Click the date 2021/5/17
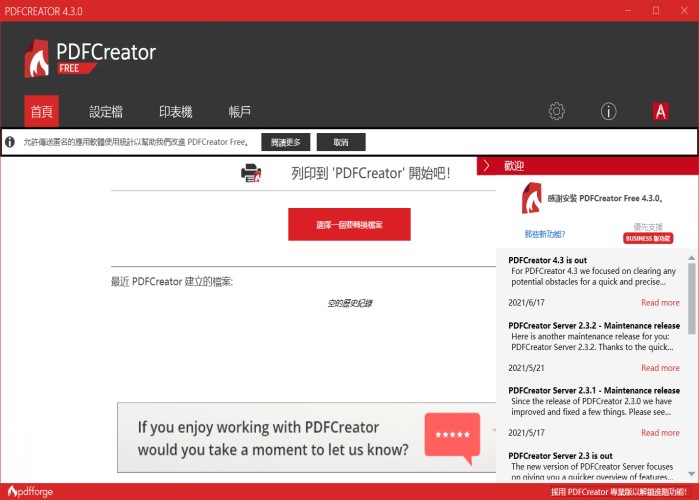Viewport: 699px width, 500px height. [x=526, y=433]
